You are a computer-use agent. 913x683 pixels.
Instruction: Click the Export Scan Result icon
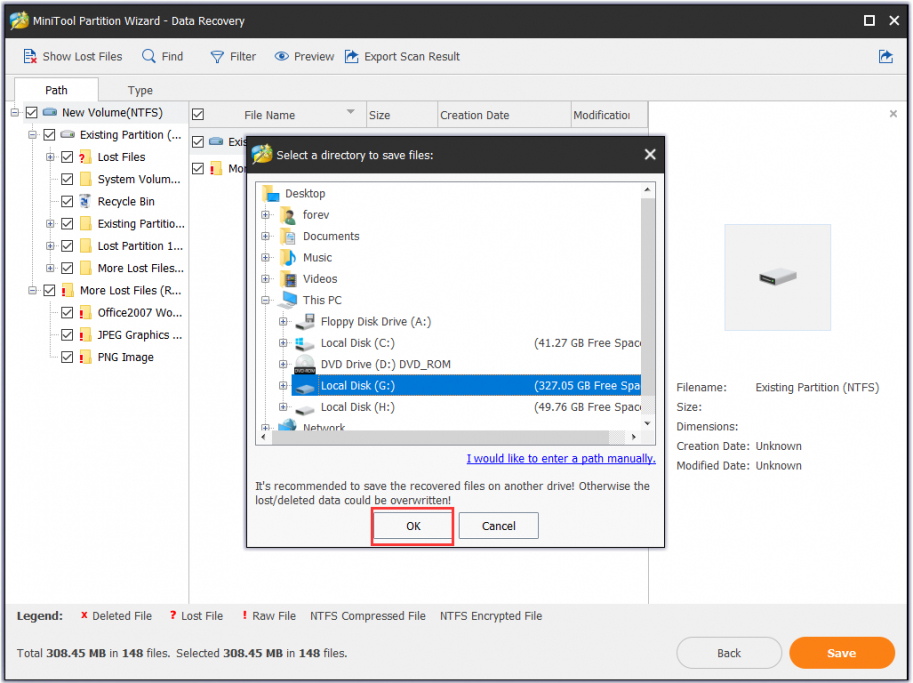point(352,56)
